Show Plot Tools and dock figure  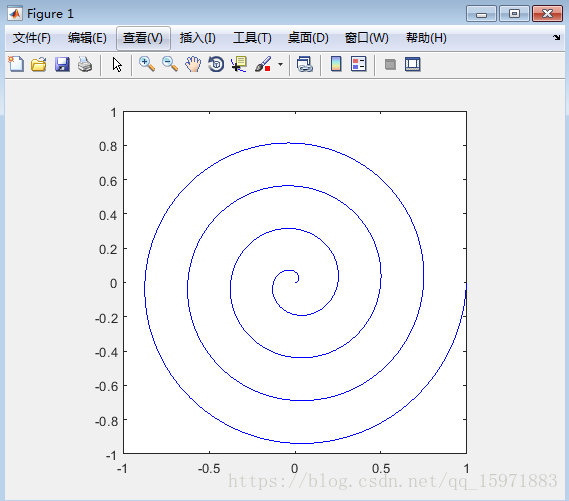413,65
